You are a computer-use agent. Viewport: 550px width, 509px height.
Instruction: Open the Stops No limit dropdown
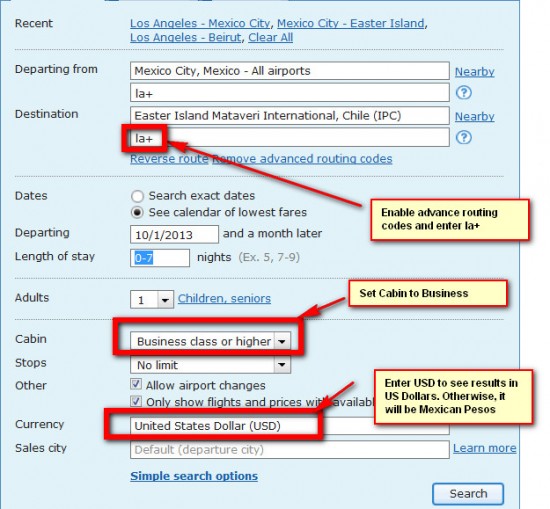click(210, 365)
